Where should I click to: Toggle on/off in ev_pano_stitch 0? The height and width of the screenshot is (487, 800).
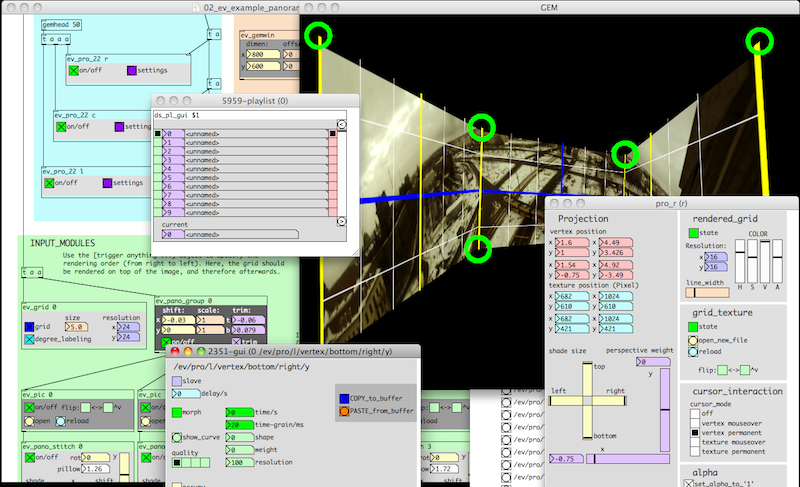coord(30,458)
